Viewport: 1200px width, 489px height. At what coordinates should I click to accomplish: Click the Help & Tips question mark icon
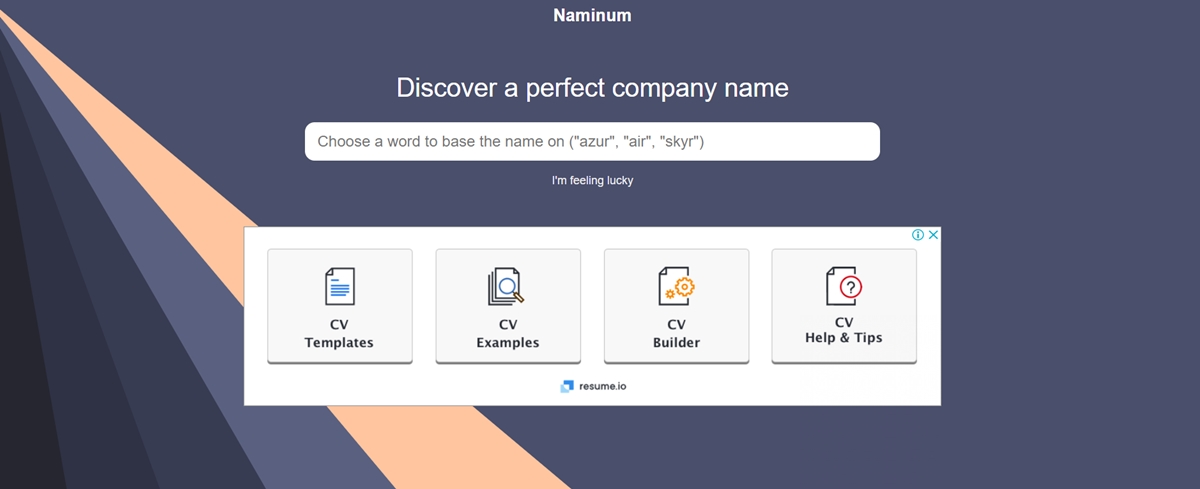click(844, 286)
